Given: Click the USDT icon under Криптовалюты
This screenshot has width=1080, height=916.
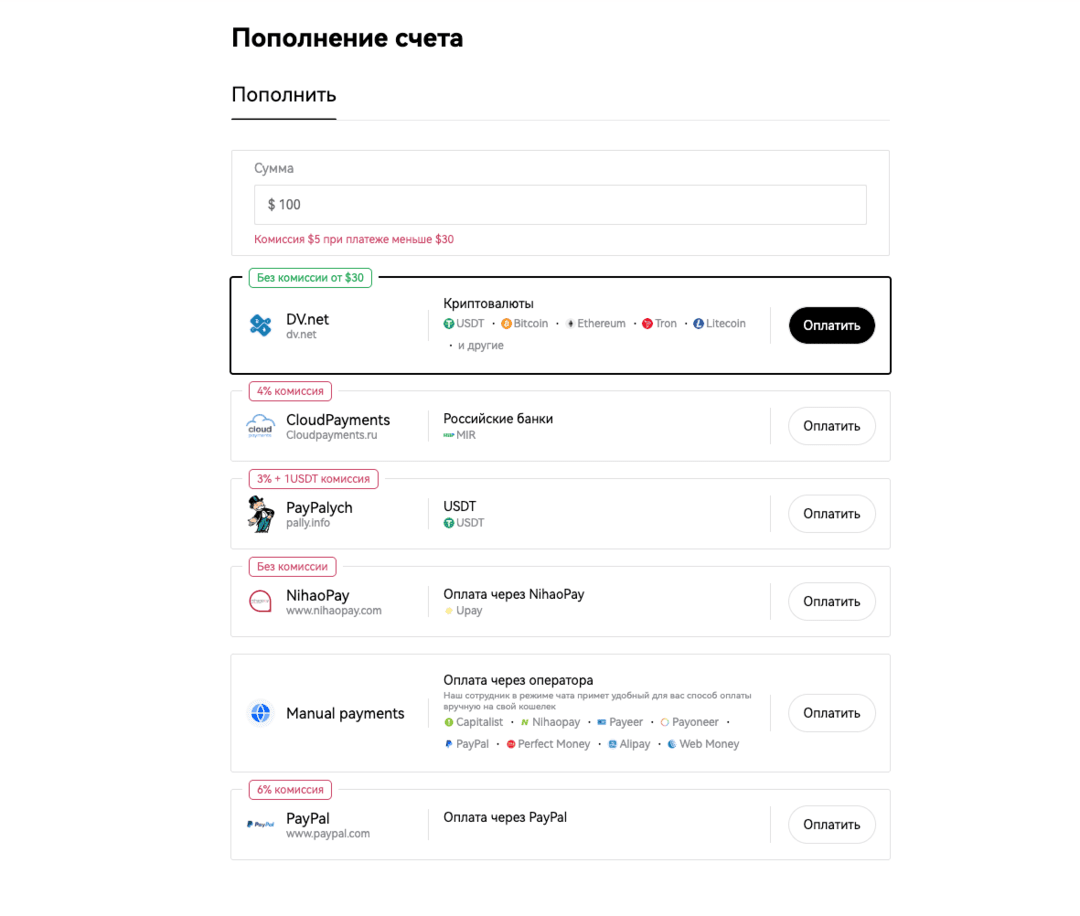Looking at the screenshot, I should pos(448,324).
